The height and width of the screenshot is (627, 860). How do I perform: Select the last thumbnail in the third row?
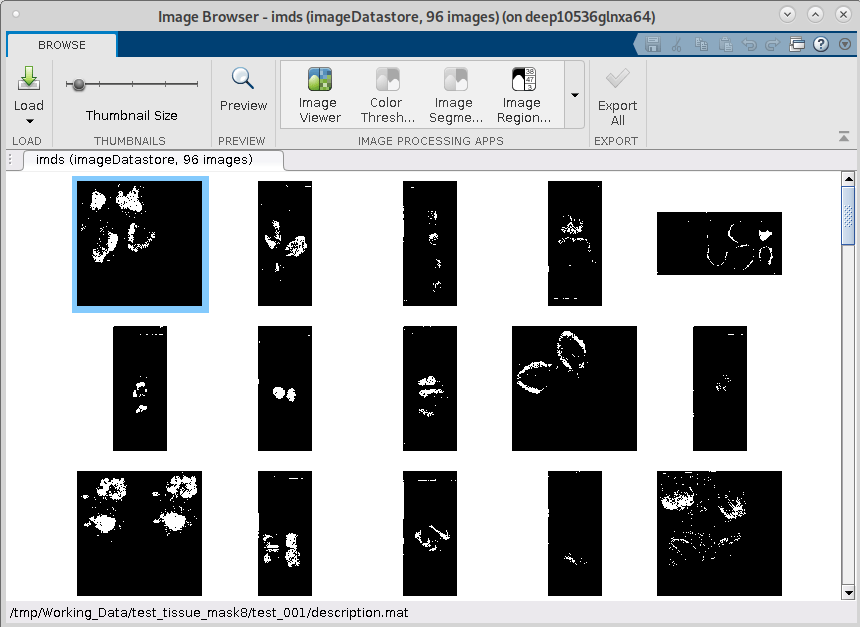click(719, 533)
